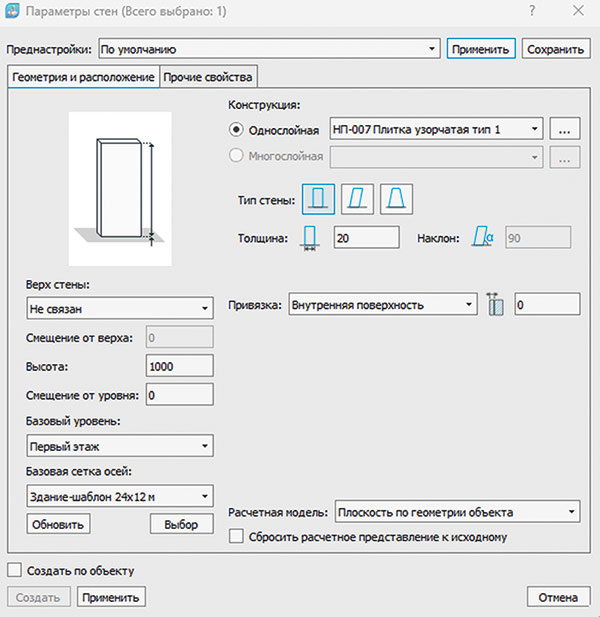The width and height of the screenshot is (600, 617).
Task: Click the Высота input field
Action: (179, 366)
